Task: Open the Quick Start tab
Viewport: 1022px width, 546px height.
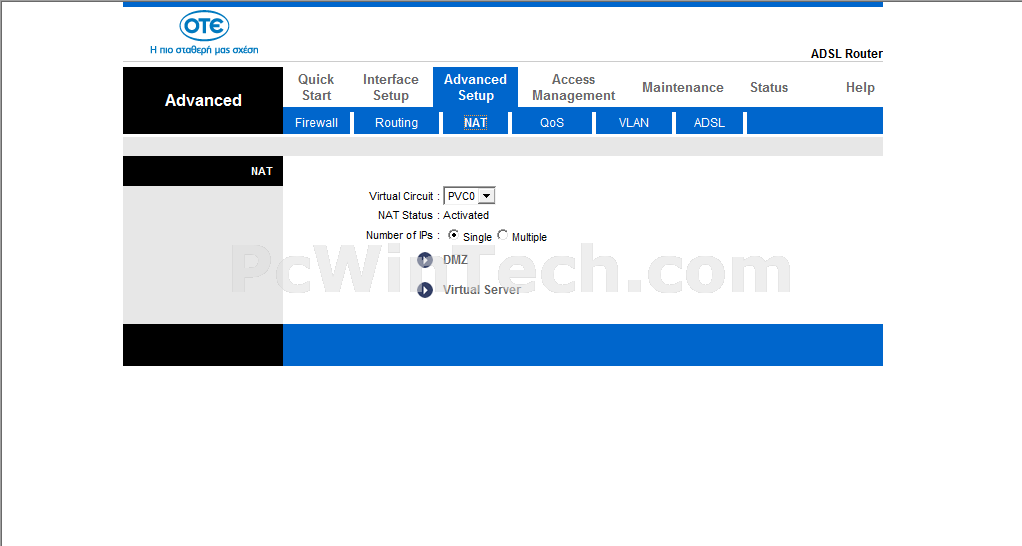Action: click(x=316, y=87)
